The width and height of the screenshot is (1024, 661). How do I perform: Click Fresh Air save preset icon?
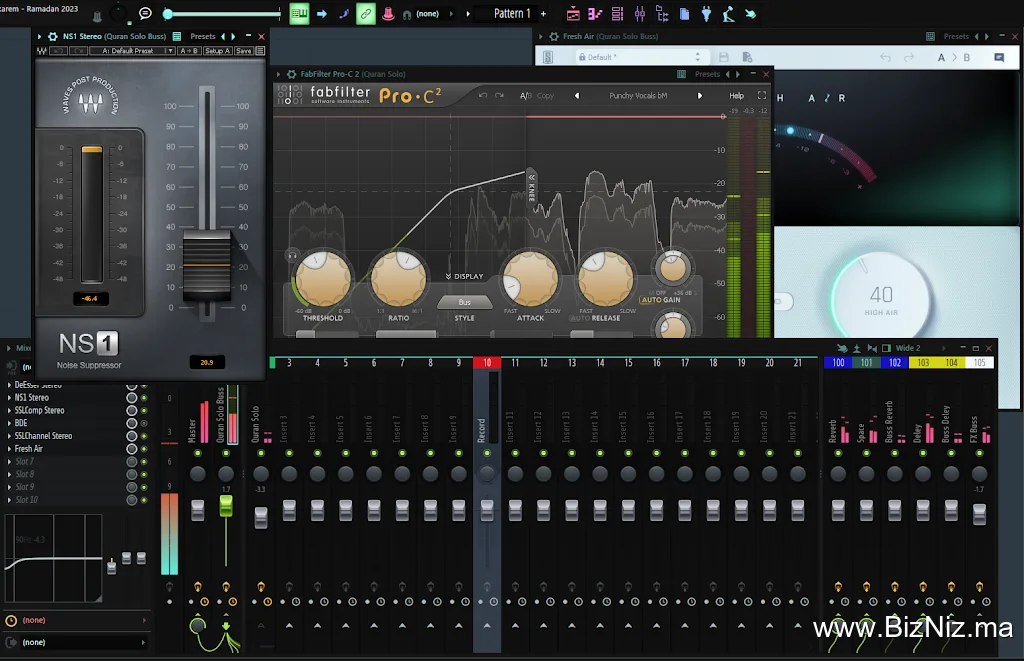tap(724, 57)
